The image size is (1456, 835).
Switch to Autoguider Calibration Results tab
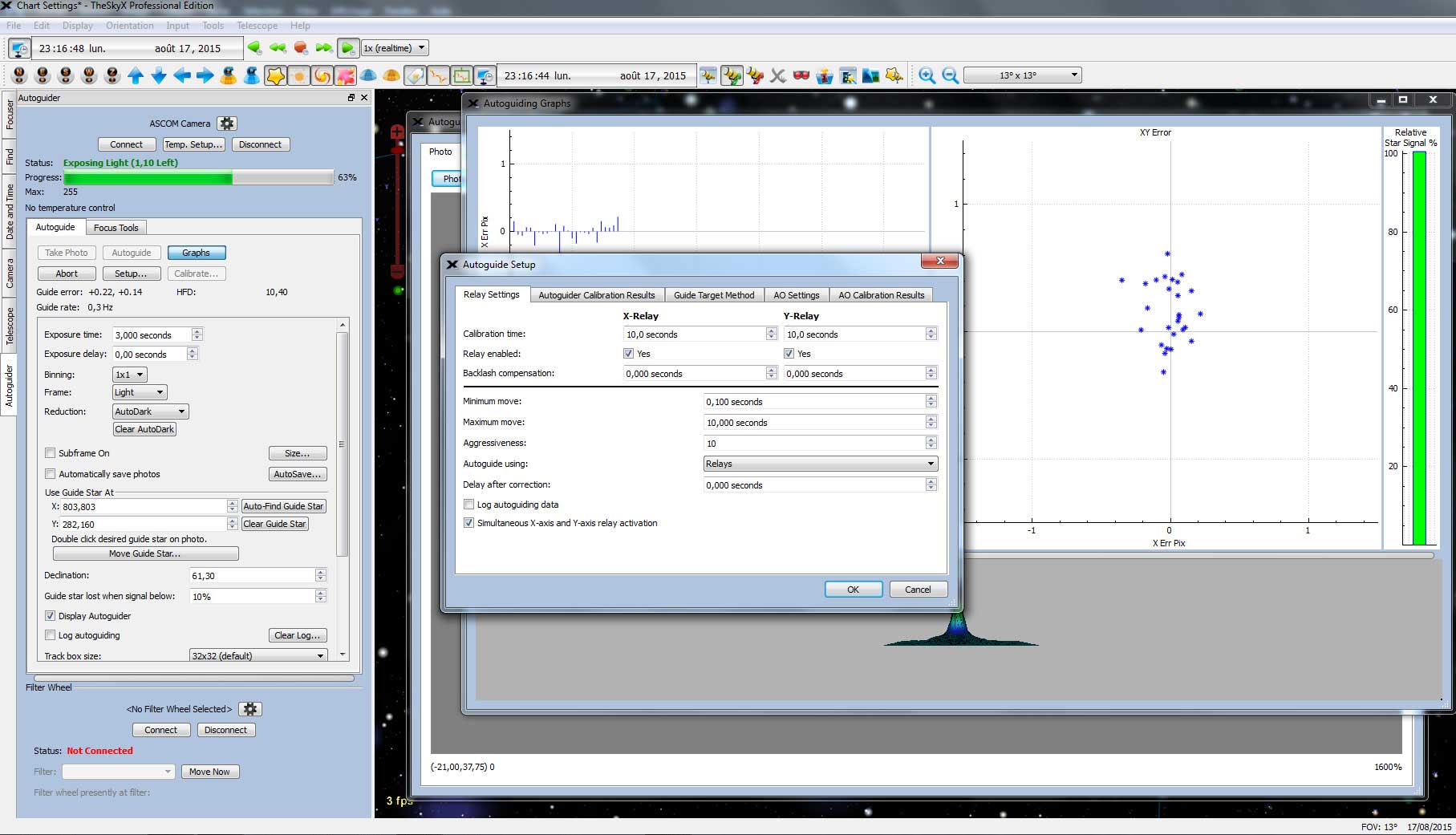[596, 295]
